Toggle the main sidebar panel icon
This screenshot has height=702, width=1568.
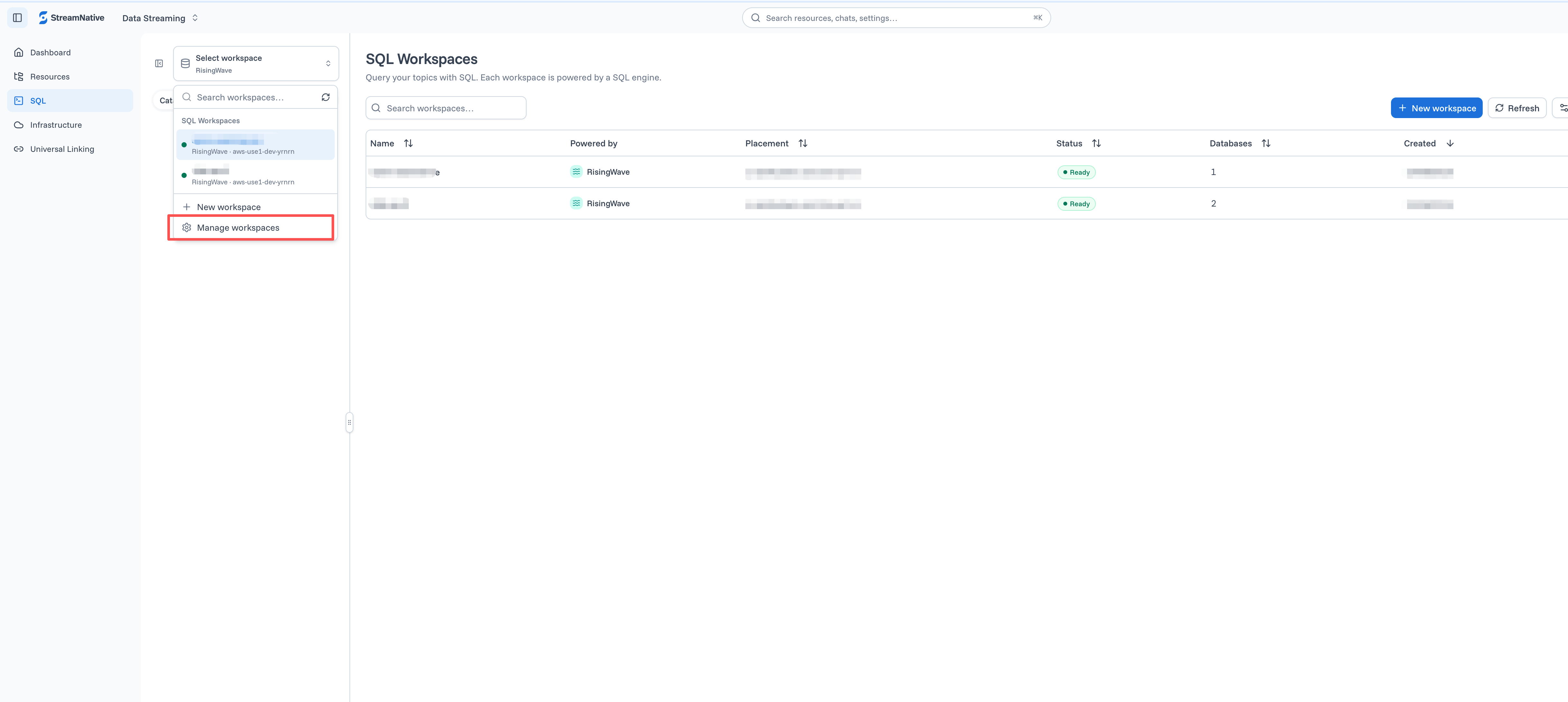pos(17,18)
